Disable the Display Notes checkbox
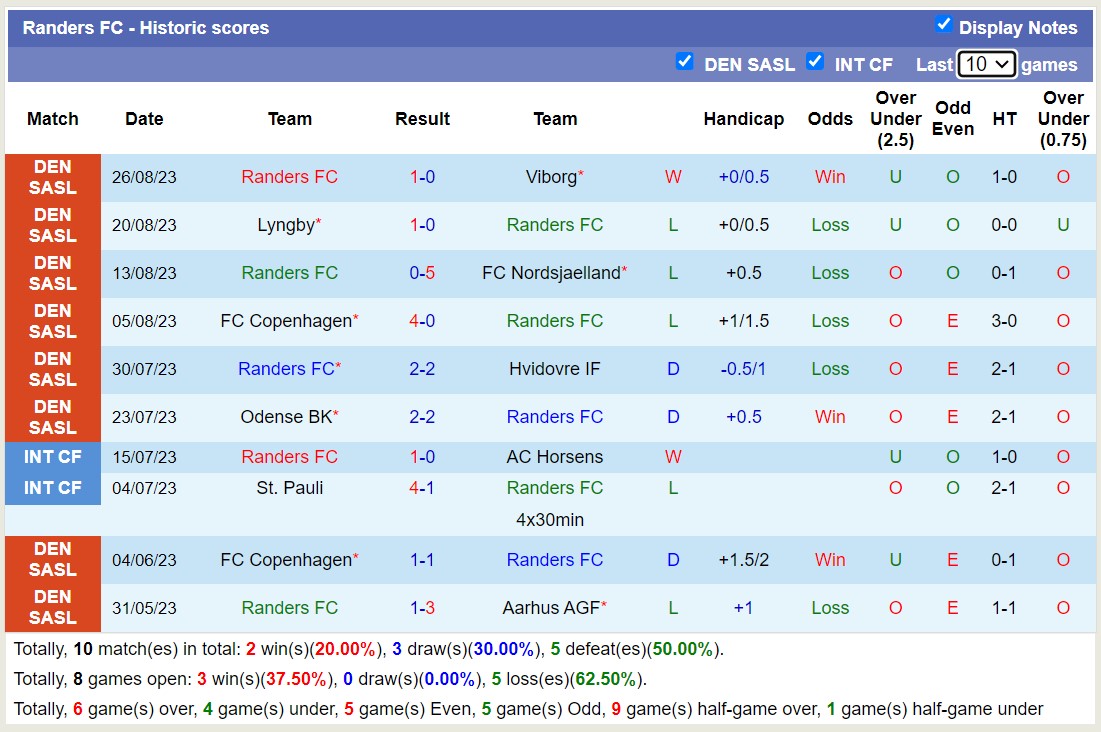This screenshot has height=732, width=1101. click(x=942, y=27)
